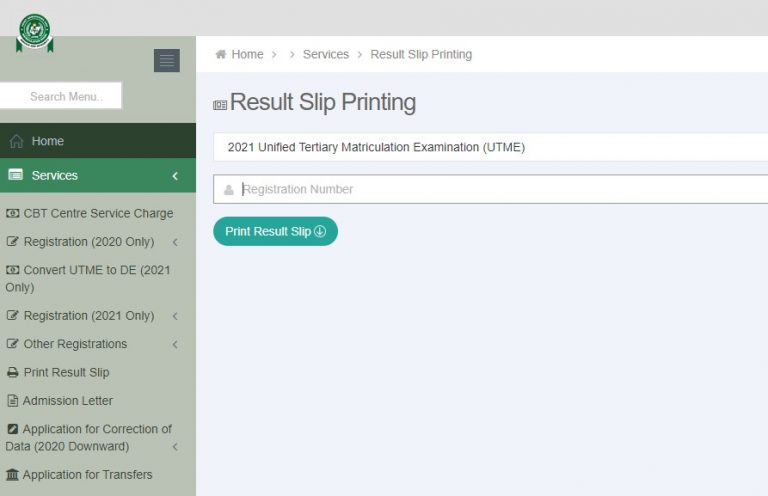Focus the Registration Number input field

(x=490, y=189)
